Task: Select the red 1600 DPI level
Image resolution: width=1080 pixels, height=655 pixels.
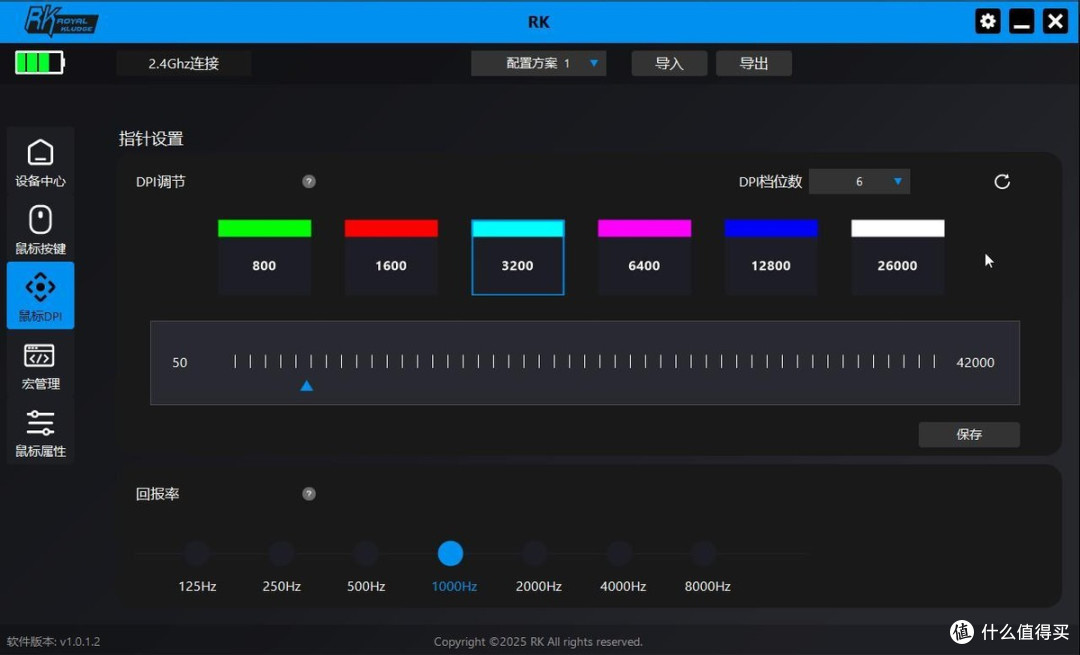Action: 391,257
